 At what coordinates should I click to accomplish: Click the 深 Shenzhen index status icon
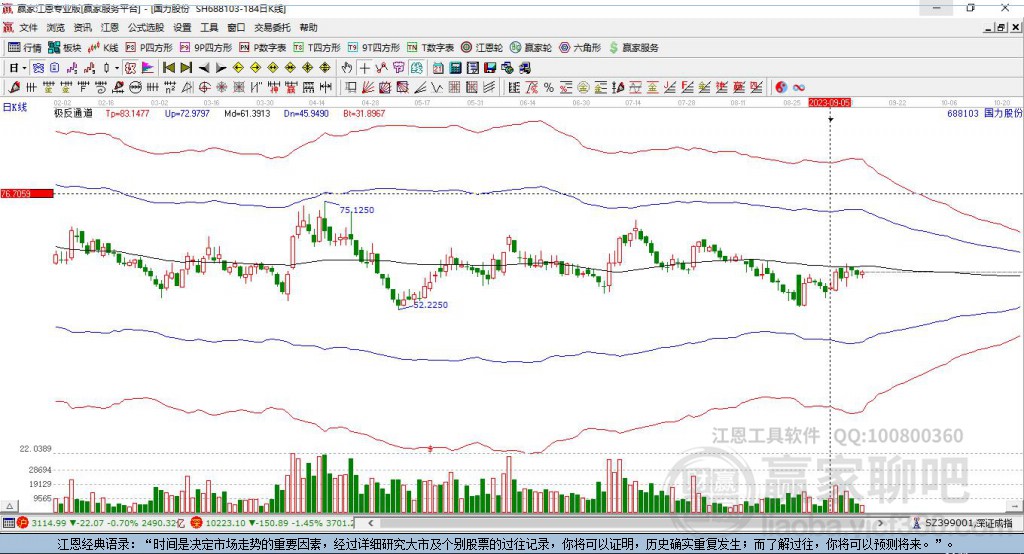197,523
